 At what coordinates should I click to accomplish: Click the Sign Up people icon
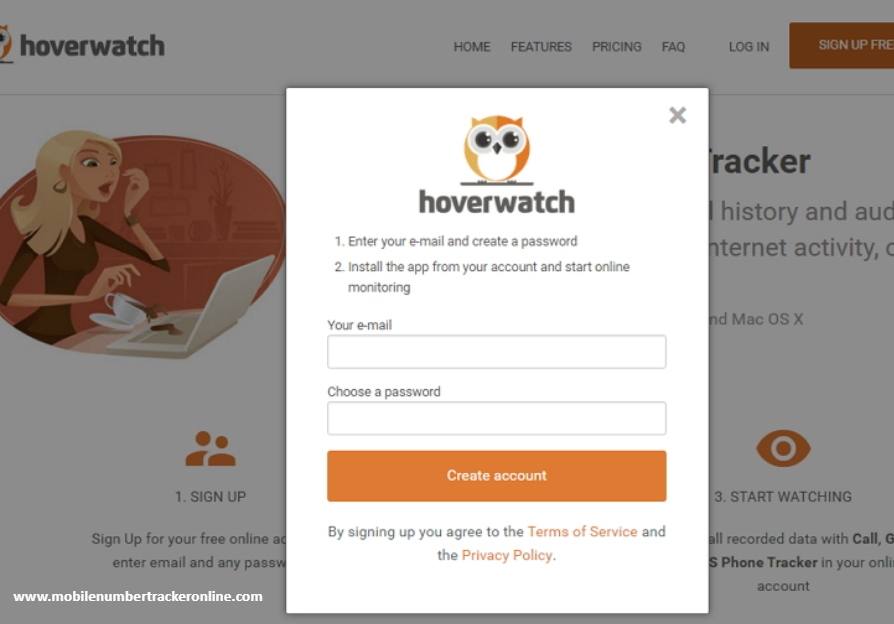point(210,449)
